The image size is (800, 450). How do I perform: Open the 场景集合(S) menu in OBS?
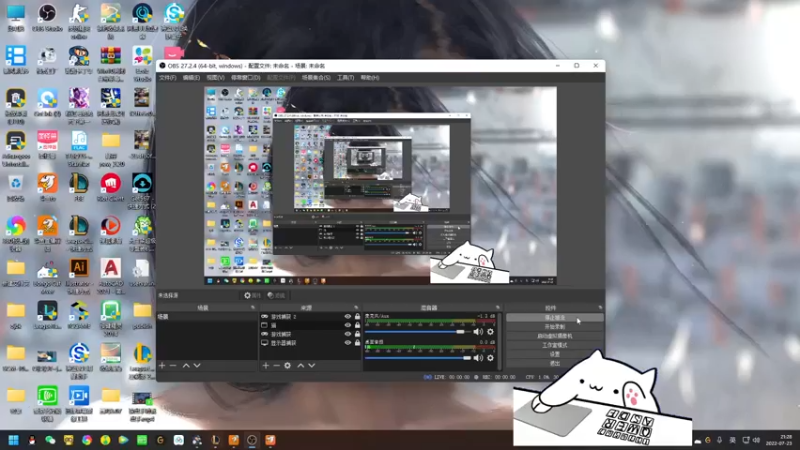tap(316, 78)
